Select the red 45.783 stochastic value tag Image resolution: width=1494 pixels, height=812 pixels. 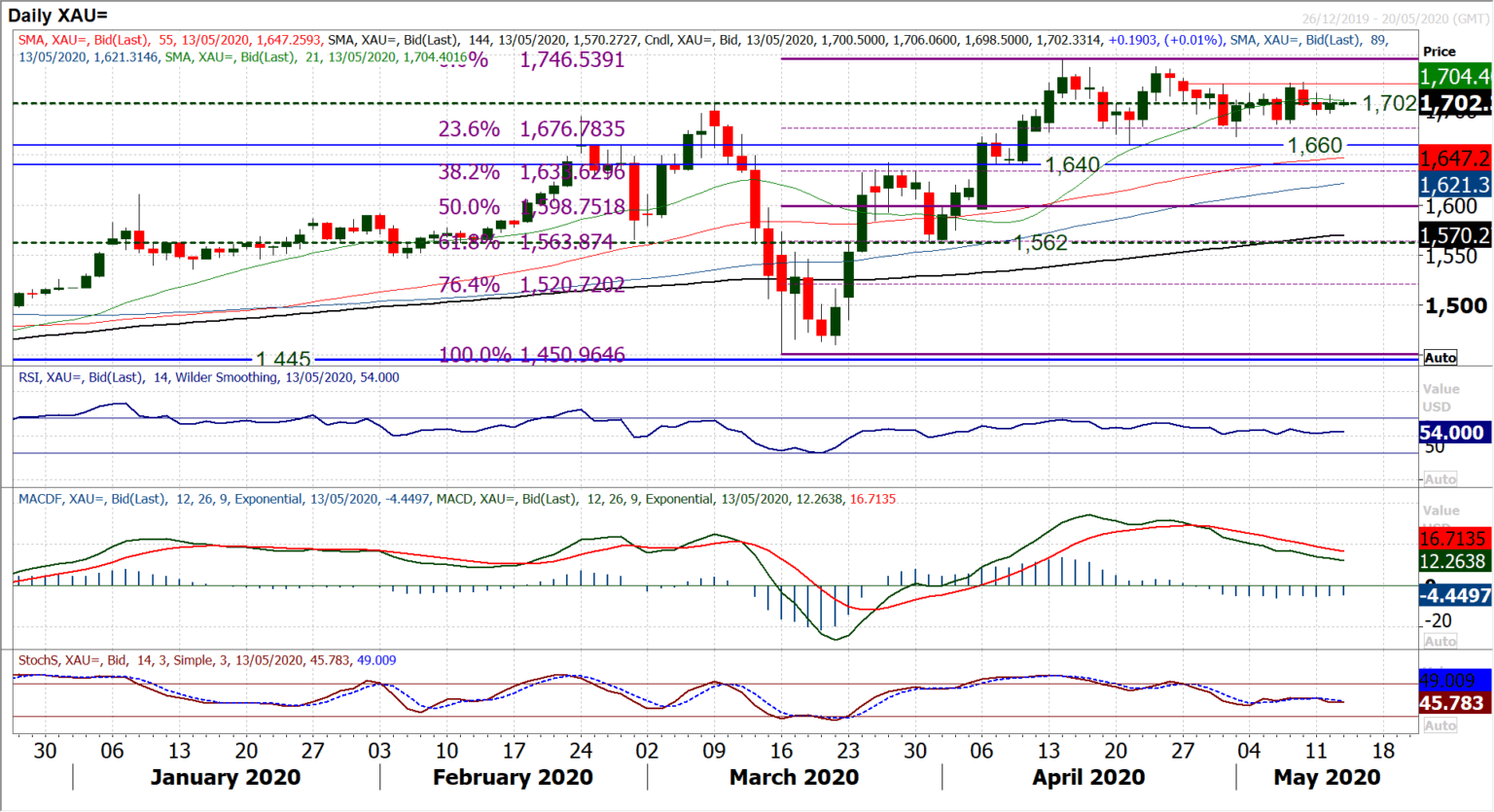point(1453,703)
